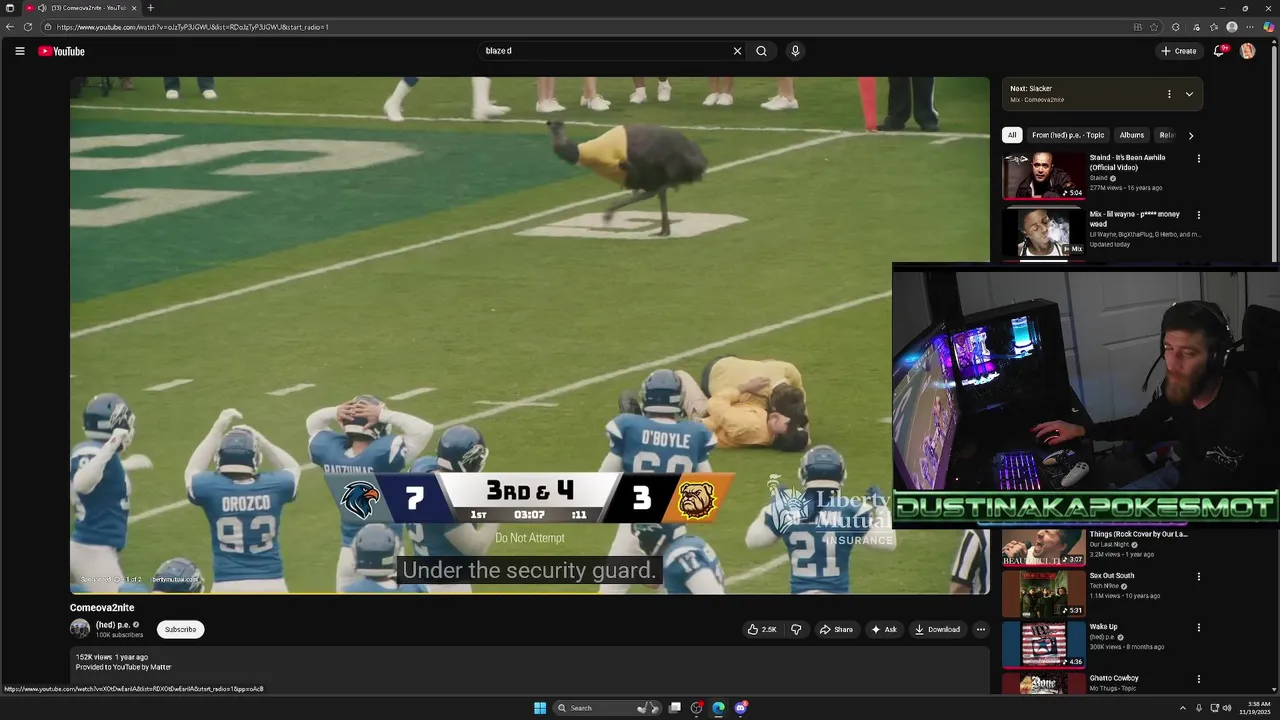The width and height of the screenshot is (1280, 720).
Task: Open split screen icon in address bar
Action: point(1137,27)
